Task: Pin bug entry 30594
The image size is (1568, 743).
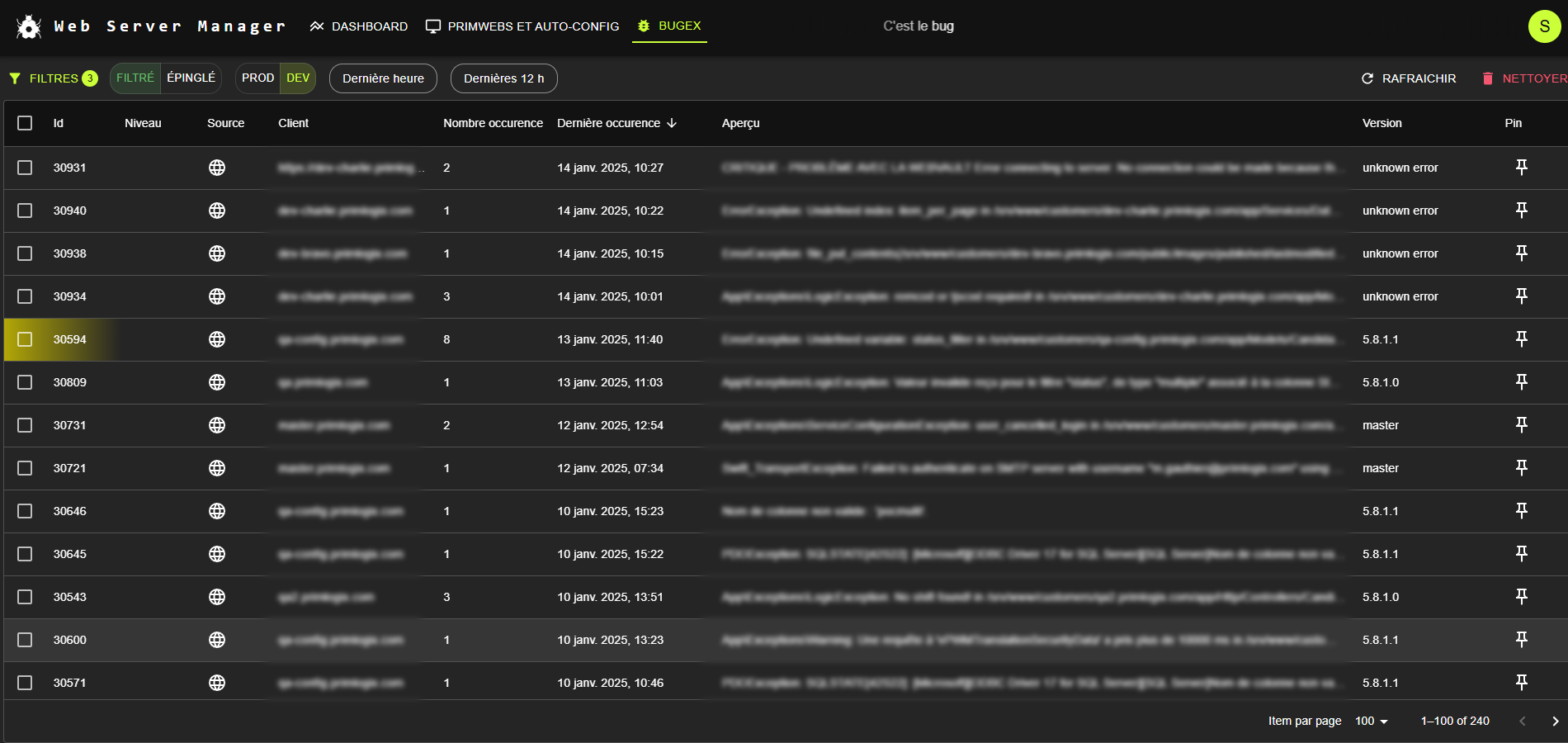Action: tap(1521, 339)
